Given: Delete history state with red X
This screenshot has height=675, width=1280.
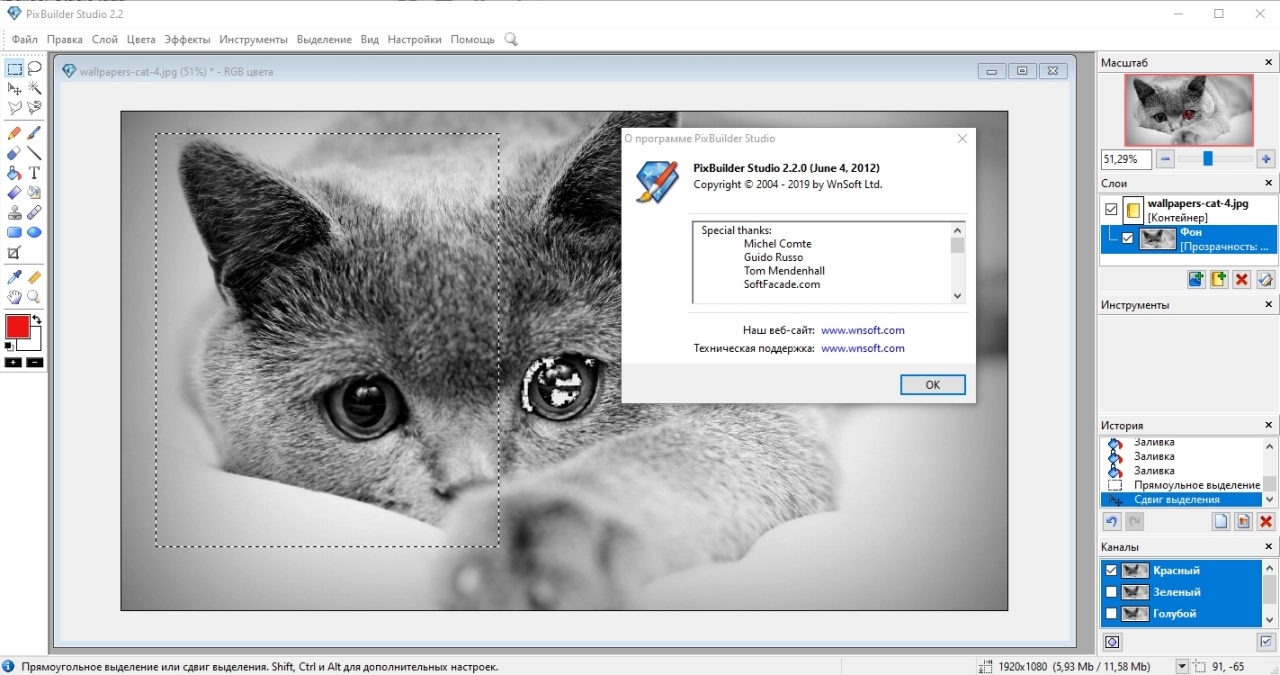Looking at the screenshot, I should point(1266,522).
